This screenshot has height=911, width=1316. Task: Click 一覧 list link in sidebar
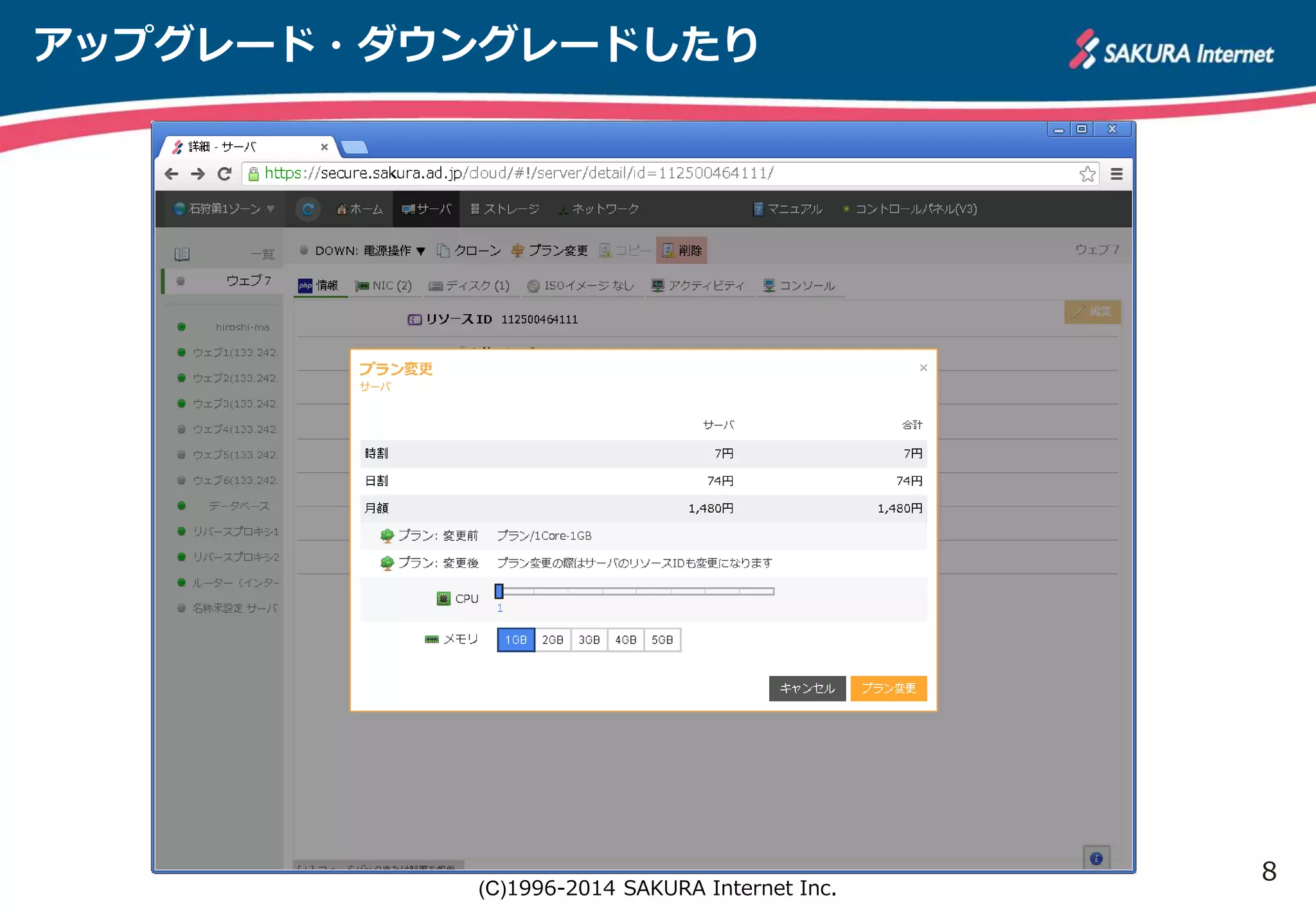[263, 254]
